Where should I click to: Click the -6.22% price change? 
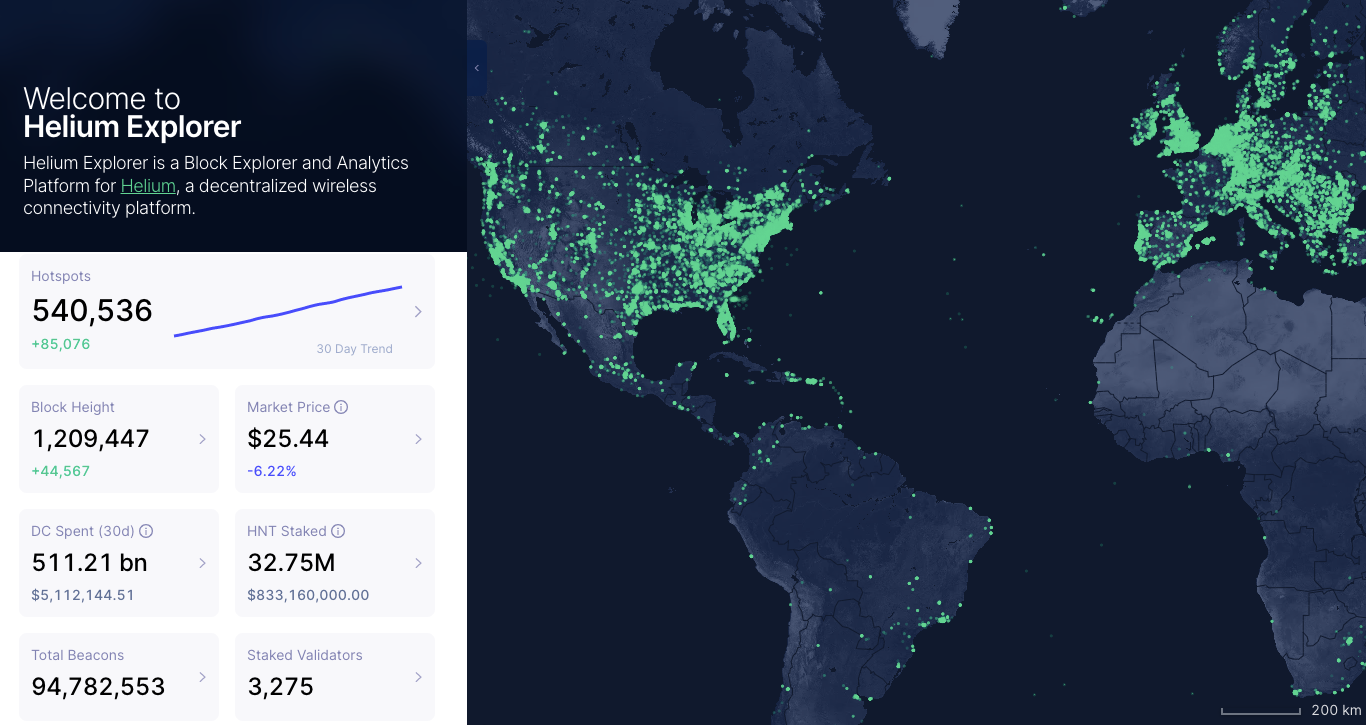click(272, 471)
